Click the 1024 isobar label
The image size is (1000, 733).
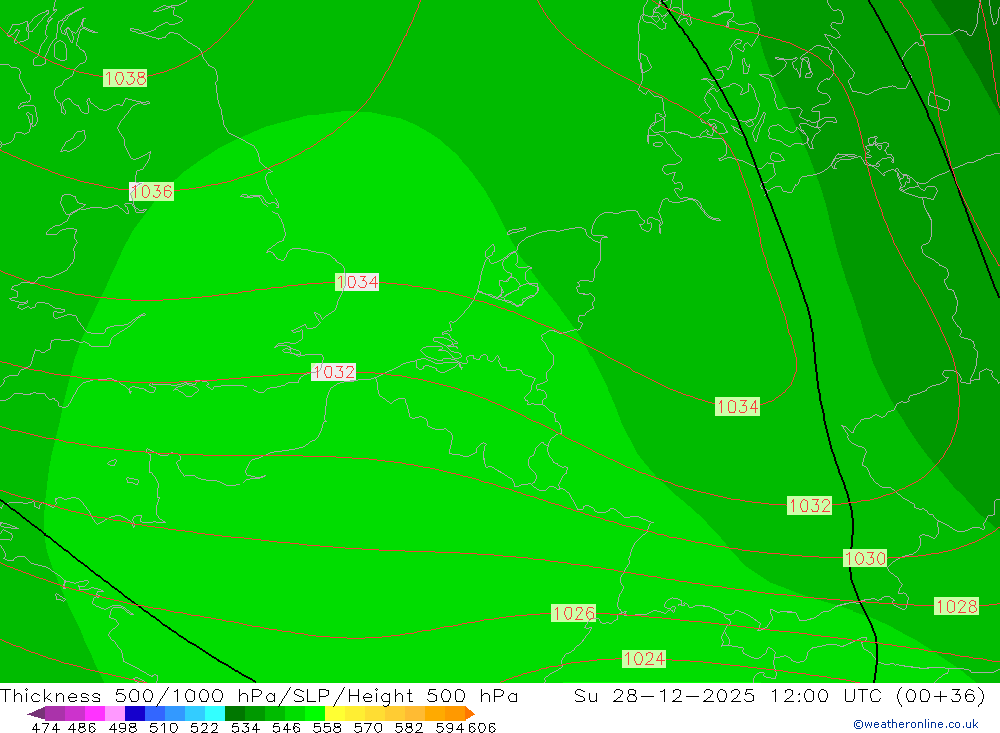(x=644, y=659)
